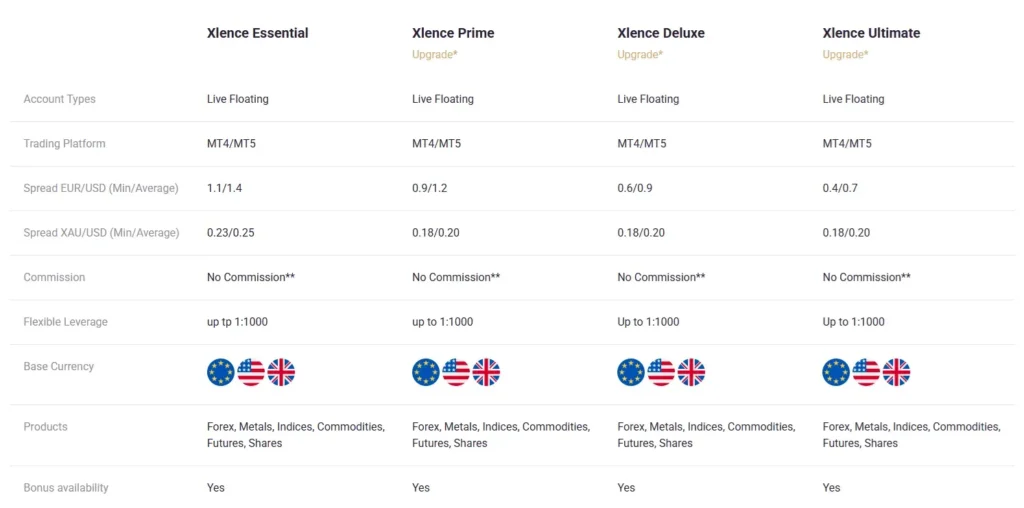Choose the EU flag under Xlence Ultimate
The image size is (1024, 508).
pyautogui.click(x=836, y=373)
